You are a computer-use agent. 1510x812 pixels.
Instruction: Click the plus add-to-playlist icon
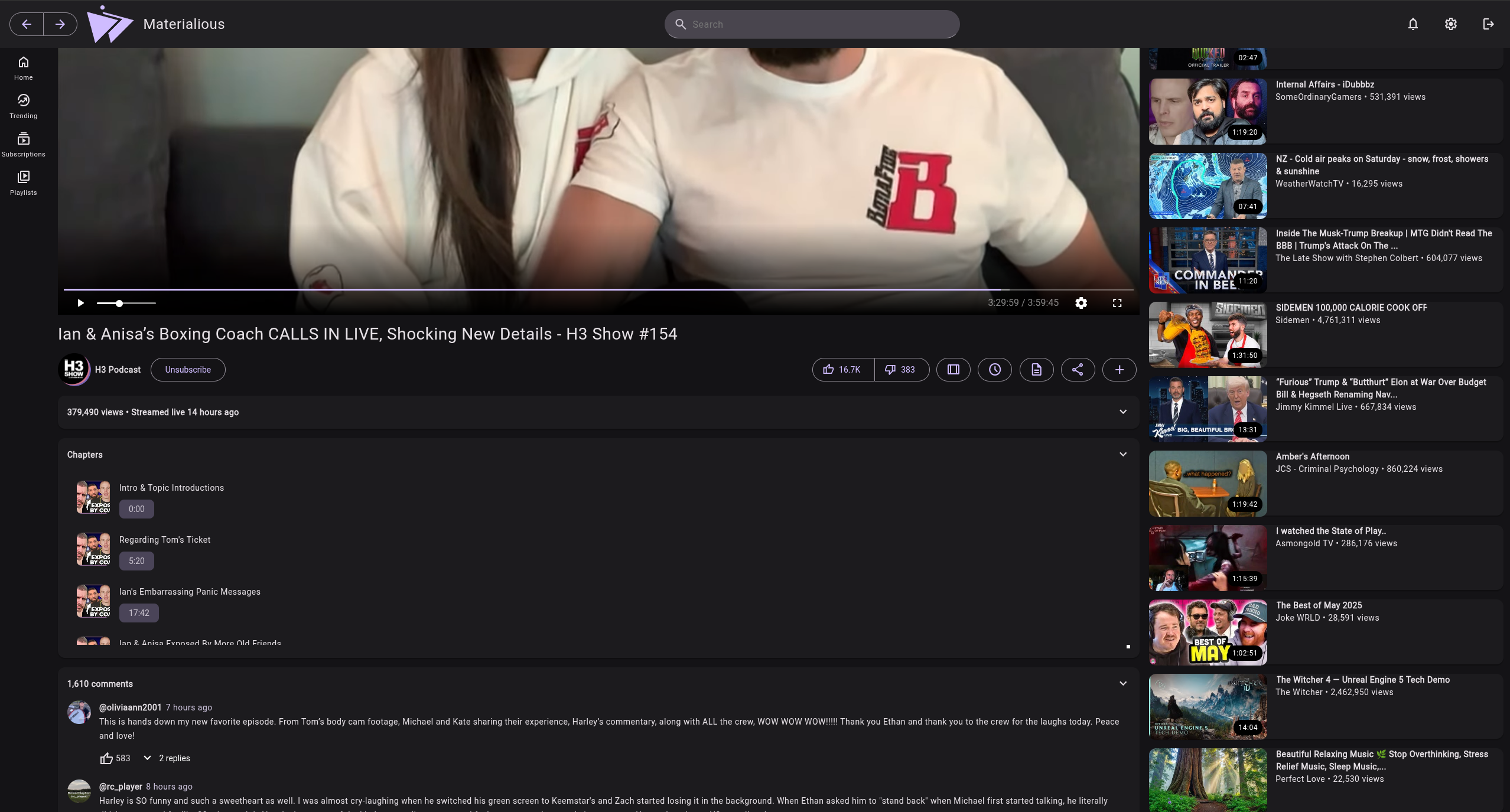1119,370
